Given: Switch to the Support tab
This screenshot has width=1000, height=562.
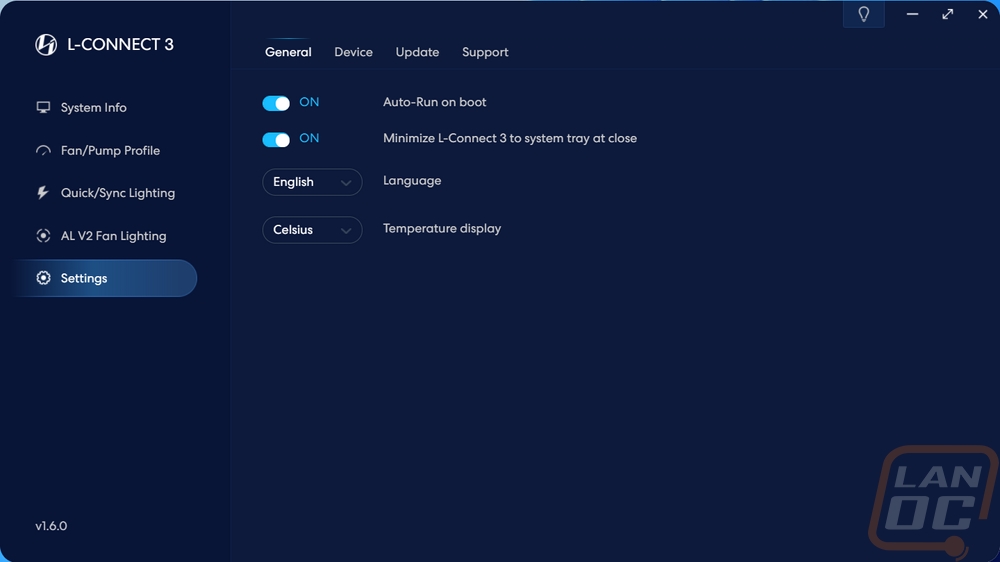Looking at the screenshot, I should point(485,52).
